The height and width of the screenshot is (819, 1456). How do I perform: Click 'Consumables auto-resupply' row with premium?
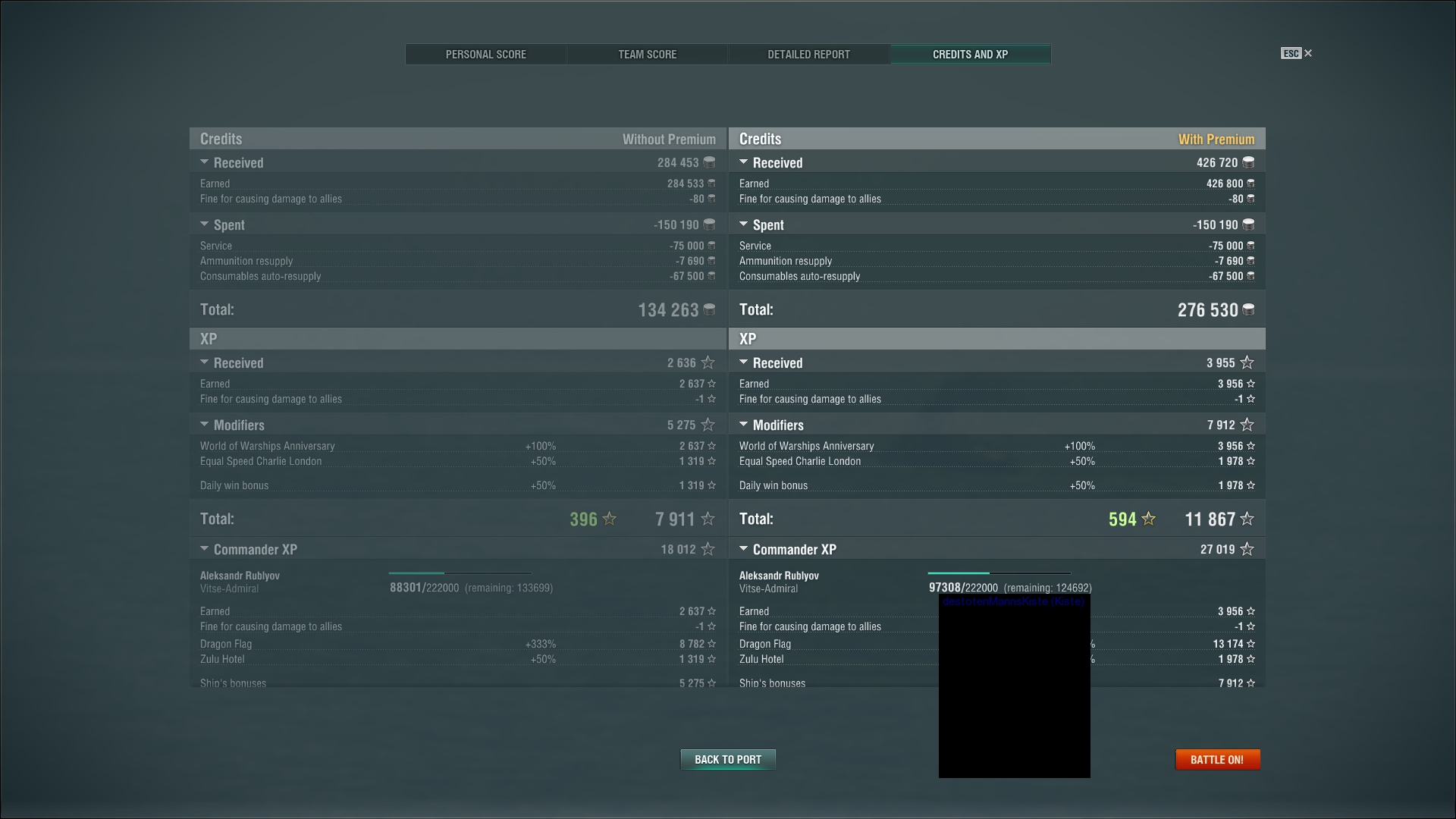(997, 276)
